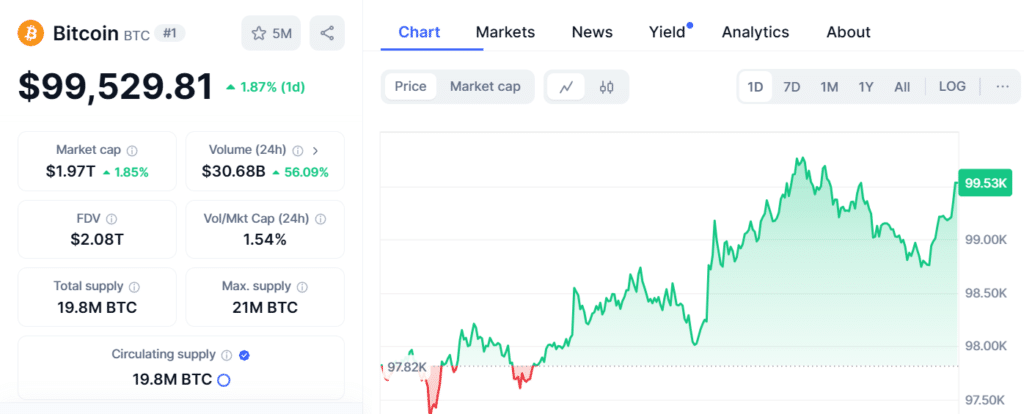Click the Bitcoin logo icon
1024x414 pixels.
coord(31,33)
